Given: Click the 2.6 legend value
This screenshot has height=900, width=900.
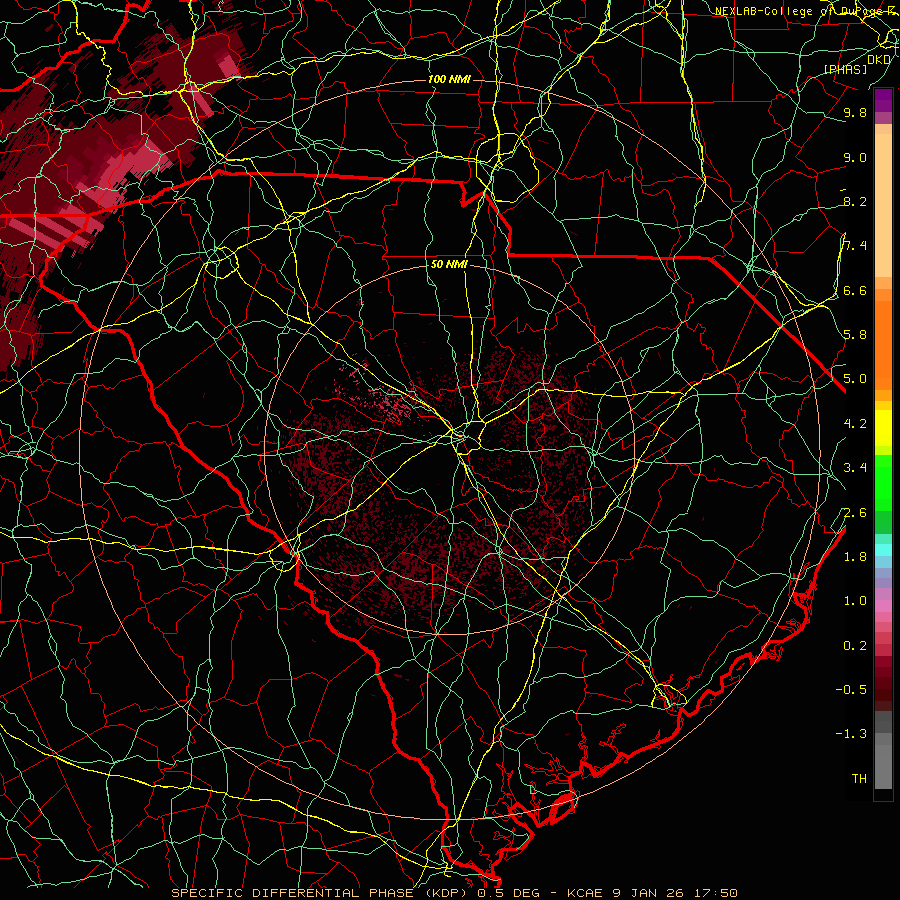Looking at the screenshot, I should coord(855,512).
